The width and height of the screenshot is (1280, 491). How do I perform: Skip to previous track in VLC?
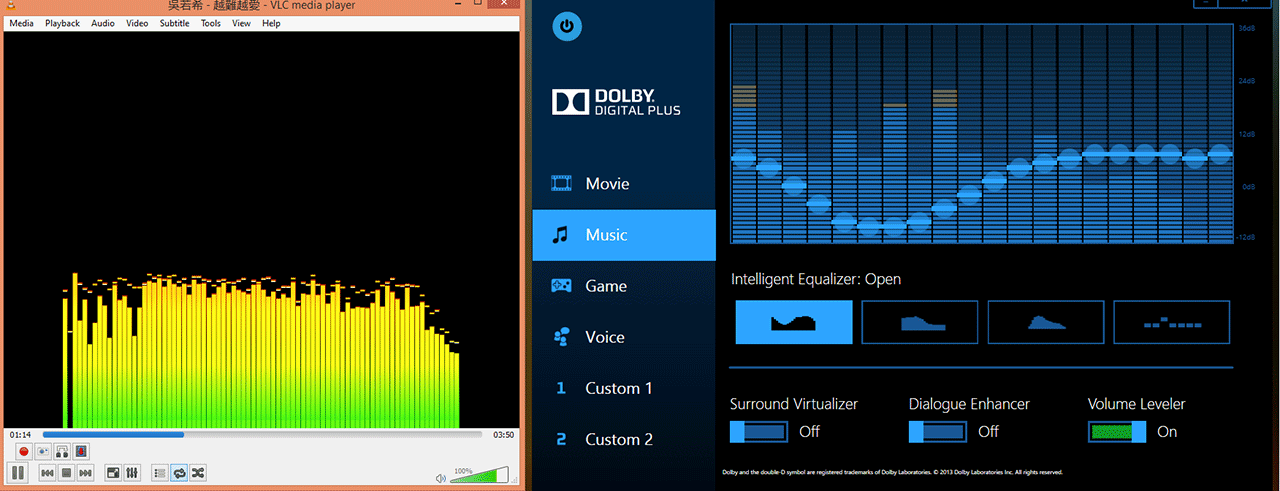coord(47,472)
